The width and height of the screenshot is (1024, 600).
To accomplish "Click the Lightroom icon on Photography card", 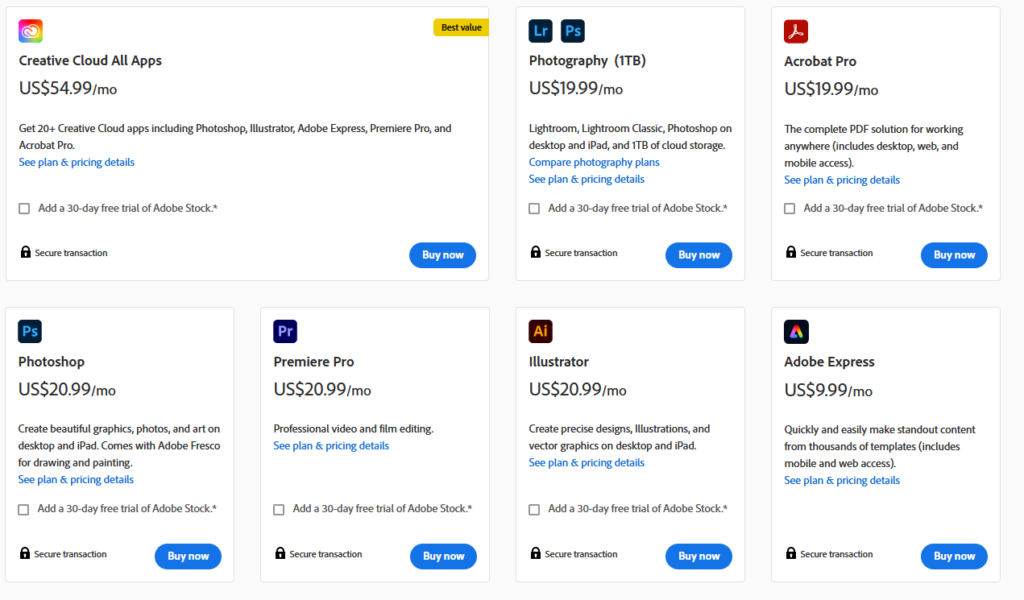I will (541, 31).
